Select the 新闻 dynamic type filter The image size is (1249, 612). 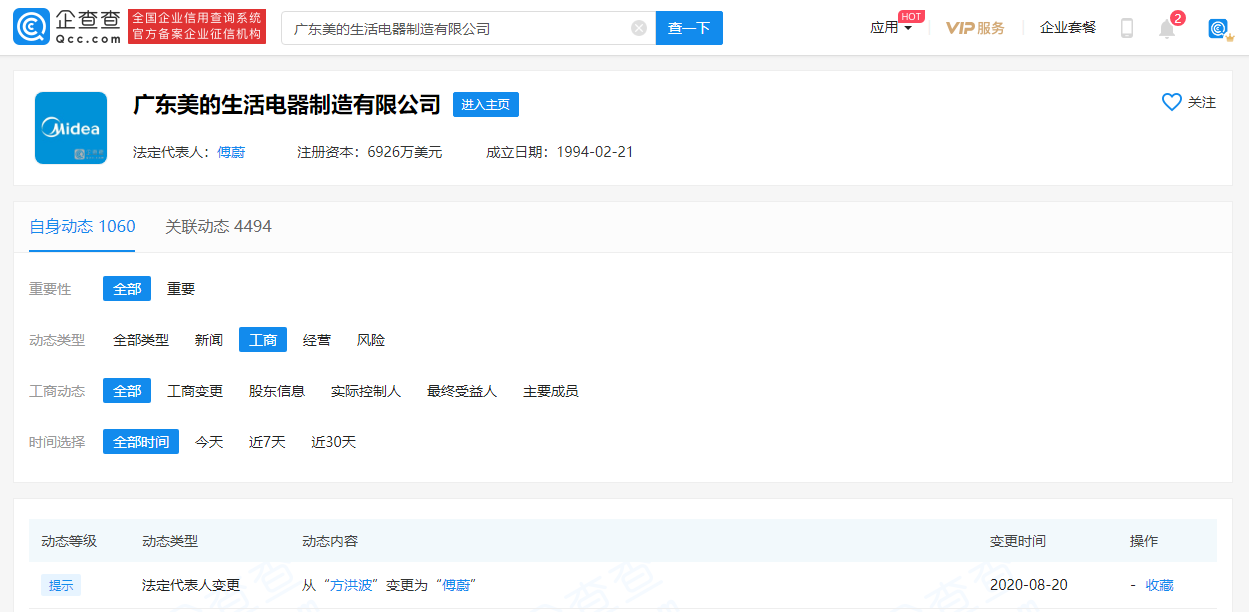coord(208,339)
